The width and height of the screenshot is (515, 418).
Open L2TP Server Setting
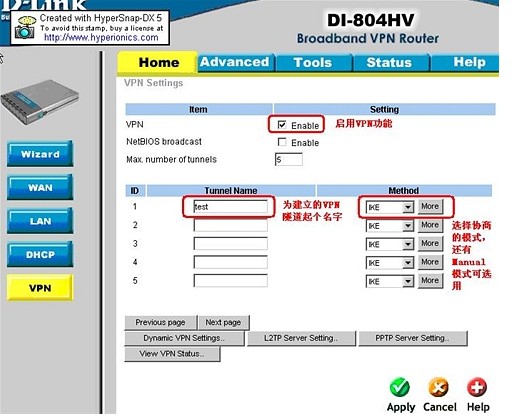click(301, 338)
